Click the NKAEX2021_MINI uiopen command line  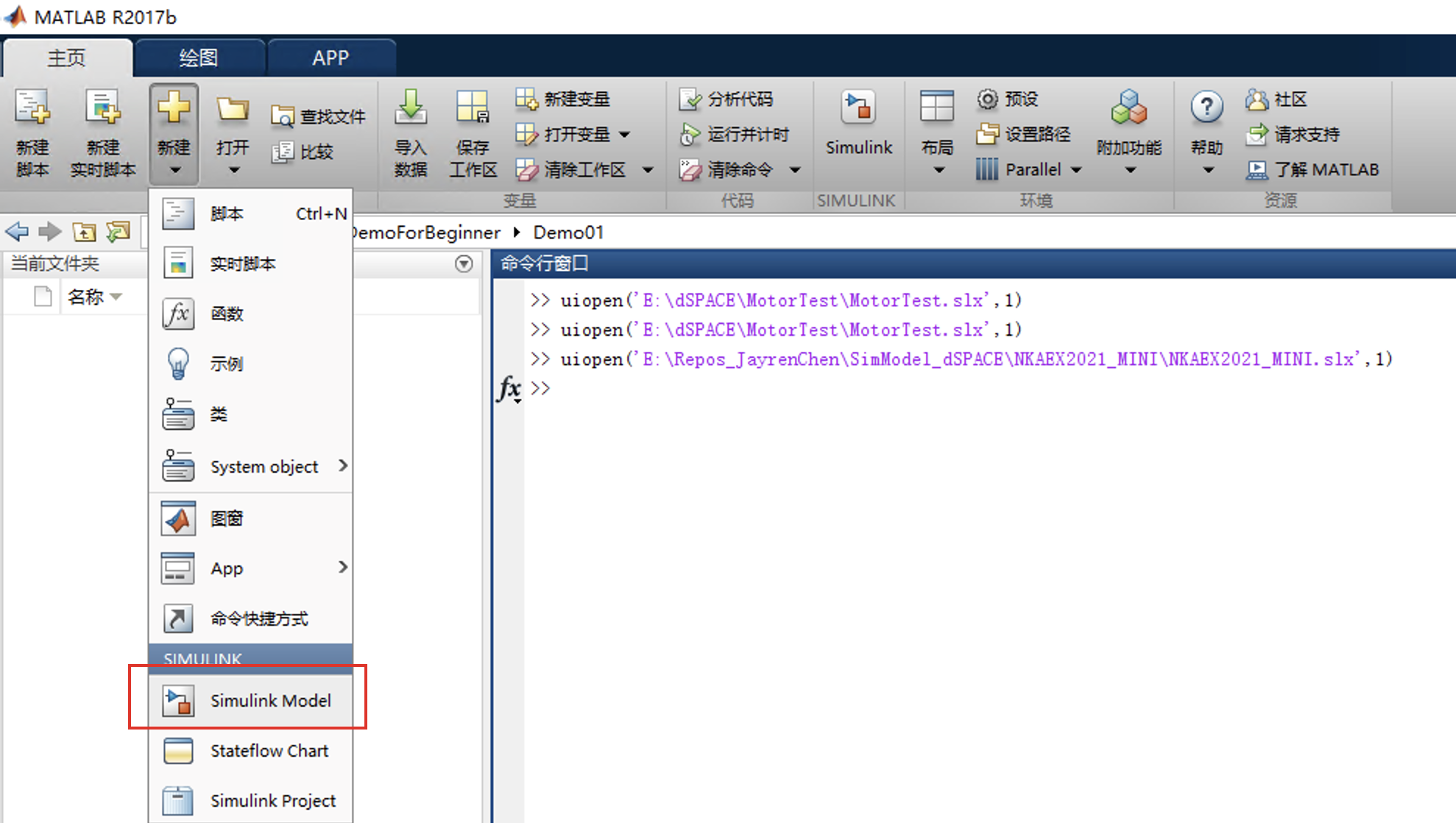coord(961,359)
